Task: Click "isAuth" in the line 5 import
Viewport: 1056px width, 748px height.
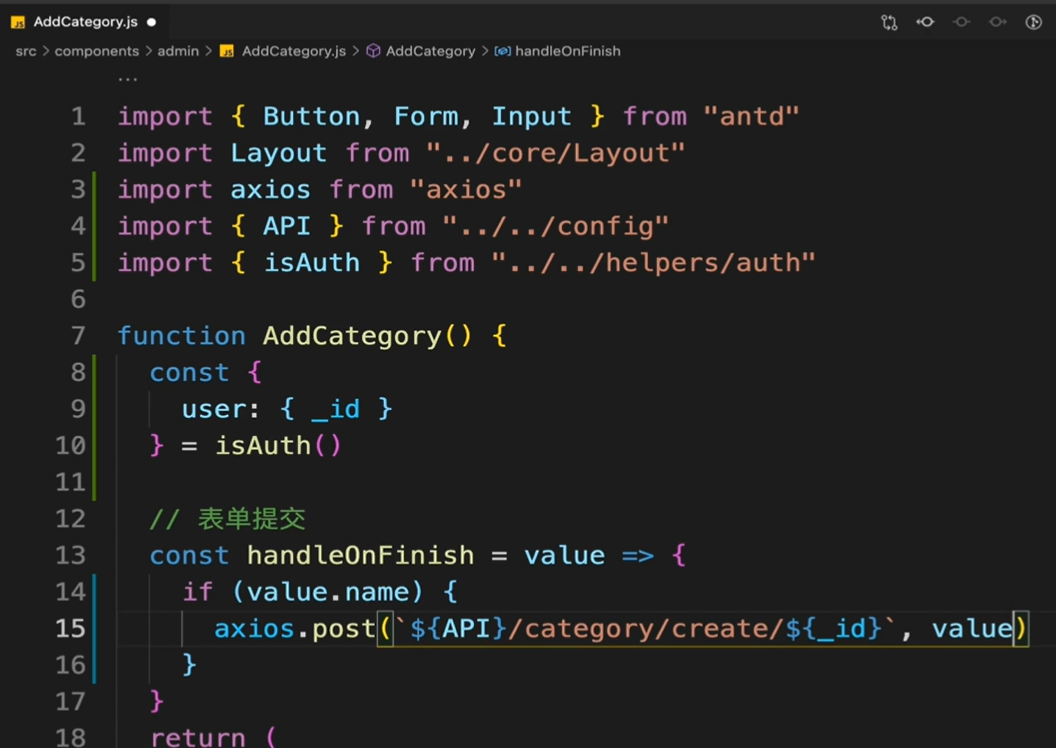Action: (312, 263)
